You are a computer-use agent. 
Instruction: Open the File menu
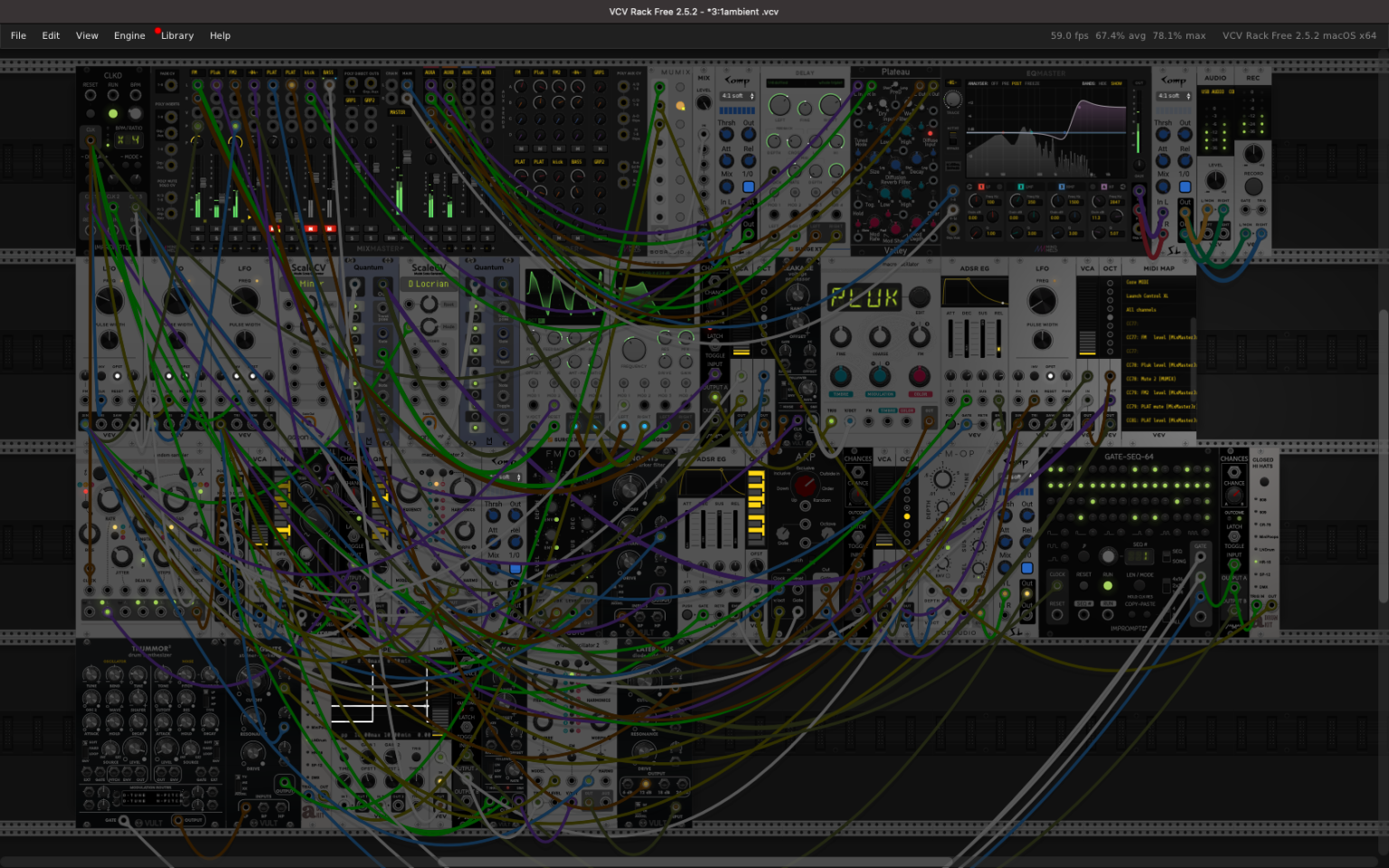18,35
